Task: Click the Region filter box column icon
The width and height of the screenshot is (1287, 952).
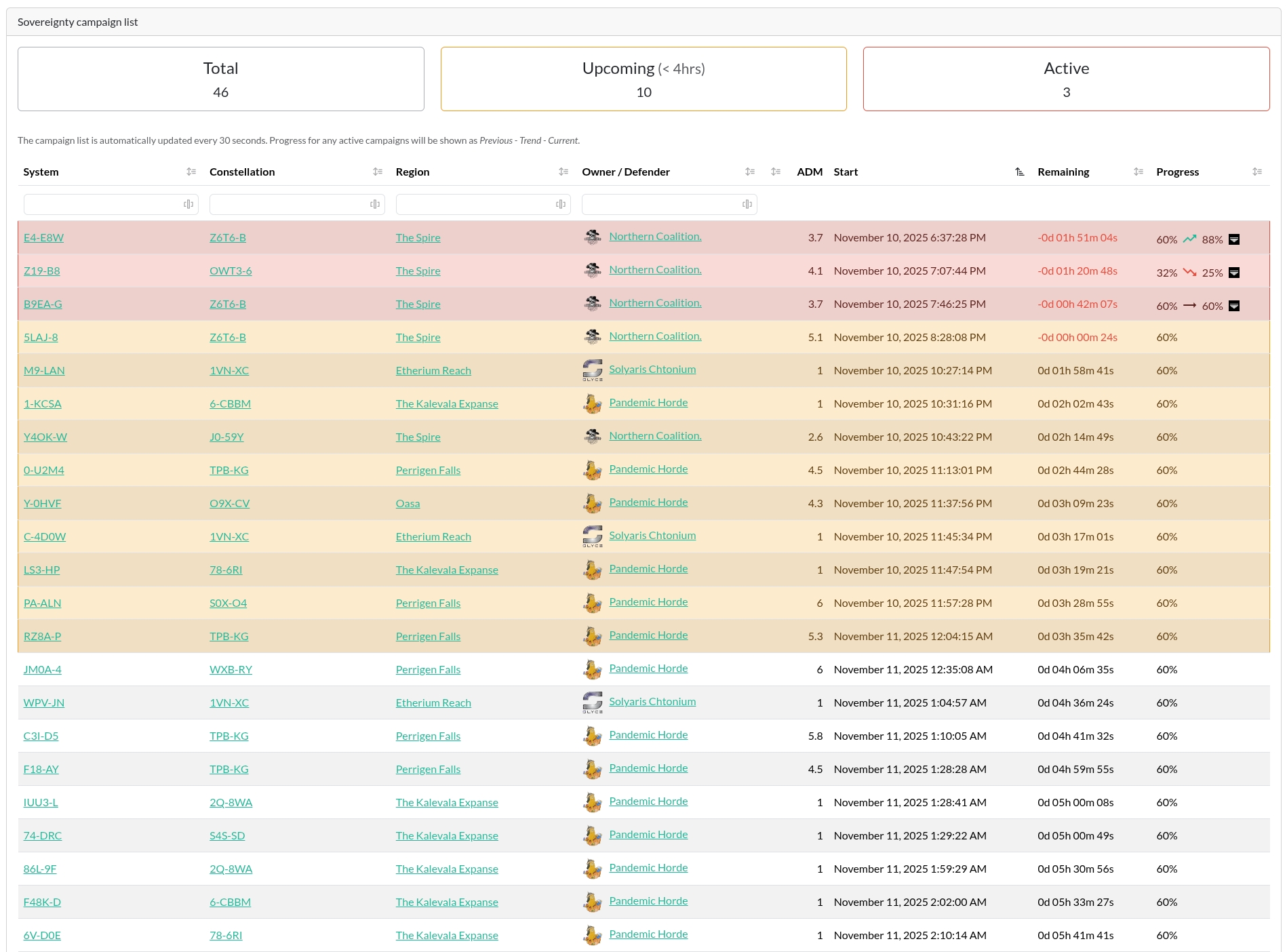Action: coord(560,204)
